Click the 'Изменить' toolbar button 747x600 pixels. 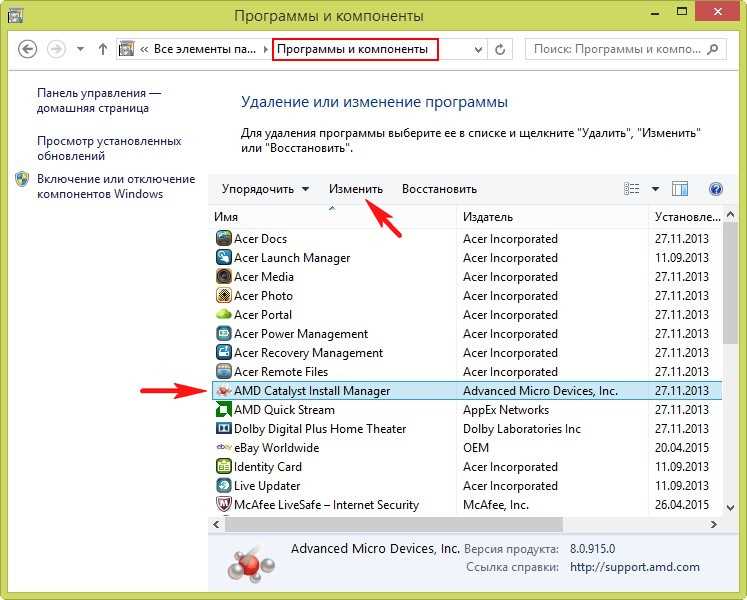(356, 189)
